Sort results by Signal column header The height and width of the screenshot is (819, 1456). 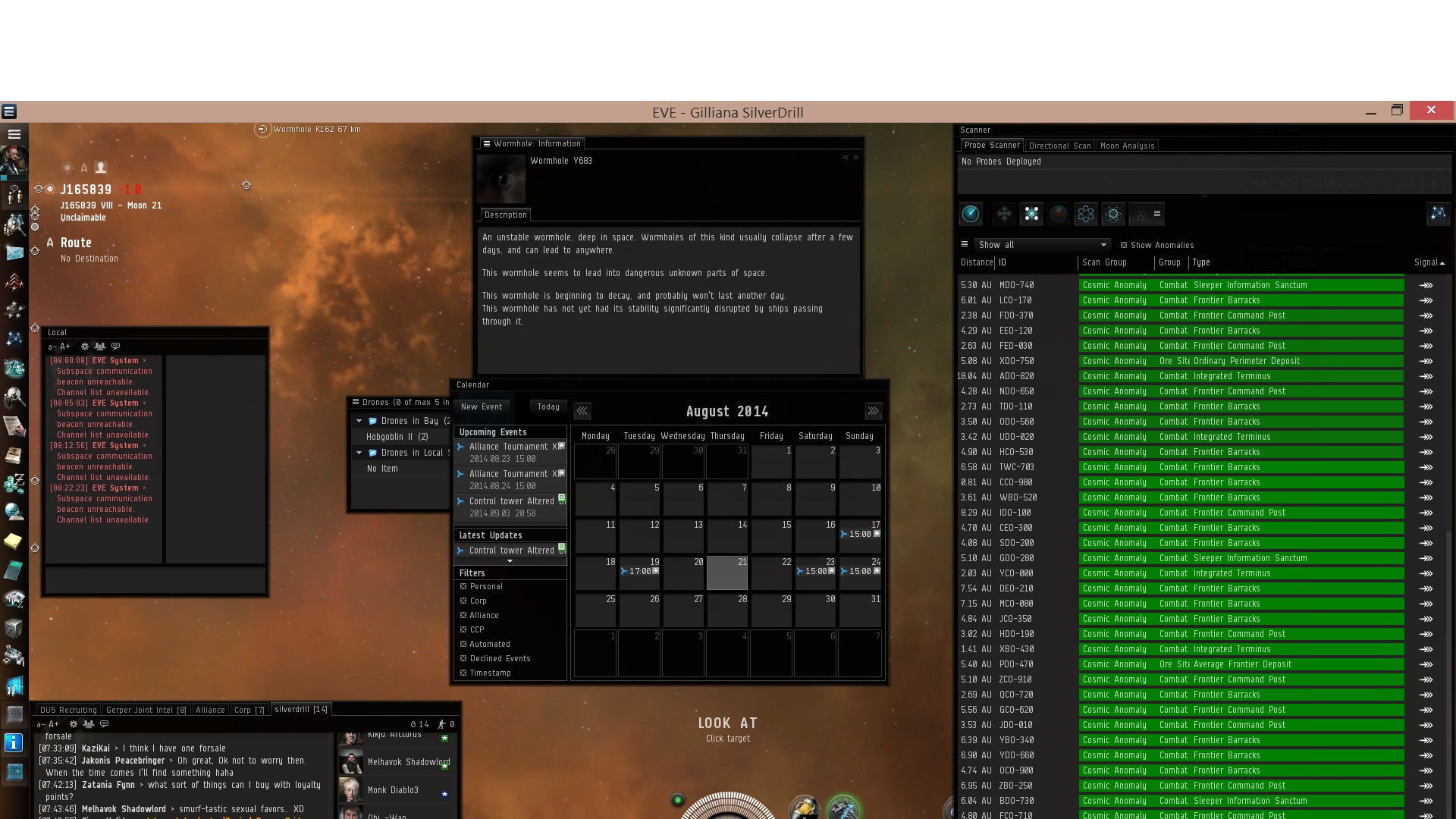[1428, 262]
